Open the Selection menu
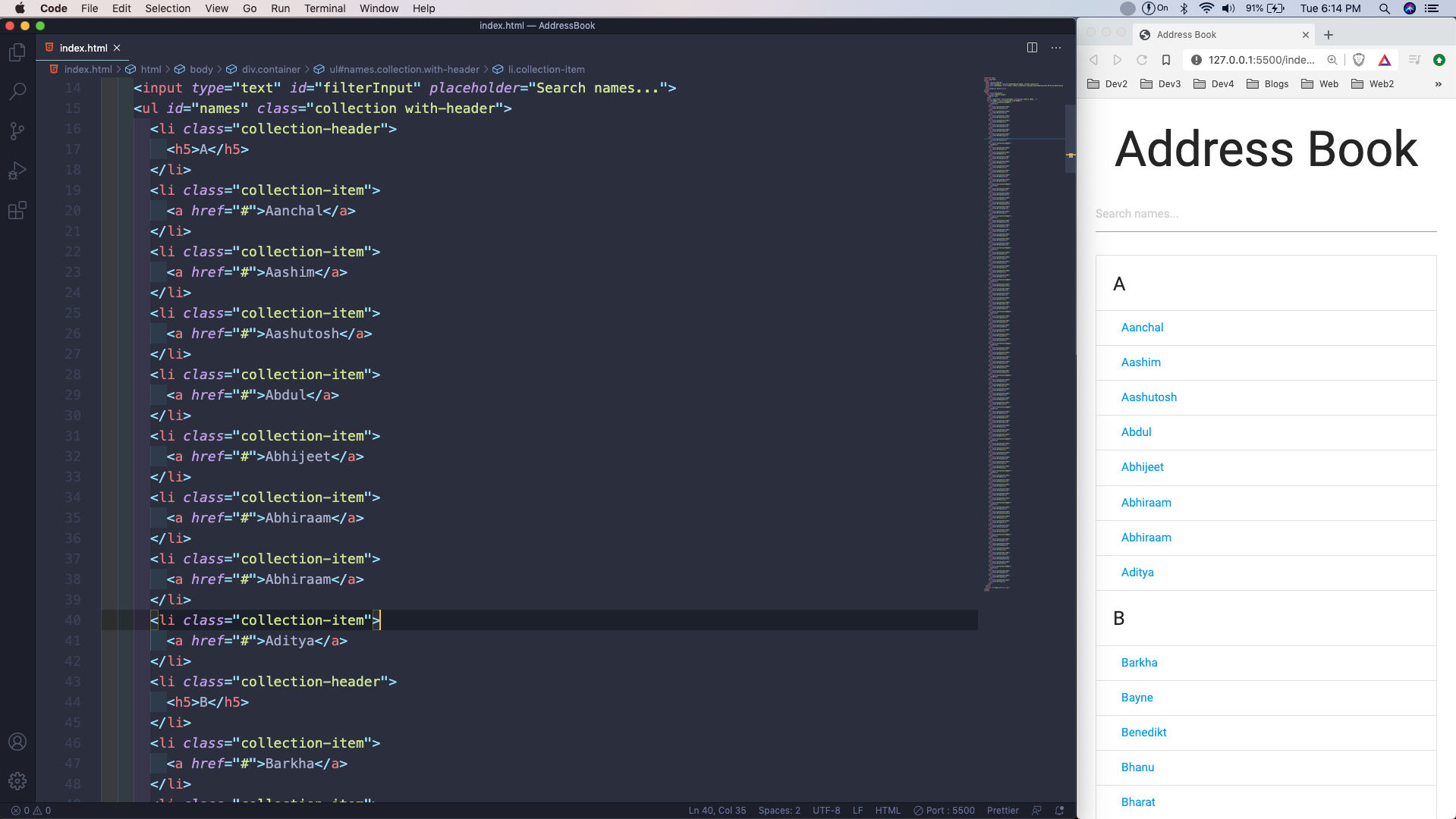This screenshot has height=819, width=1456. (x=168, y=8)
